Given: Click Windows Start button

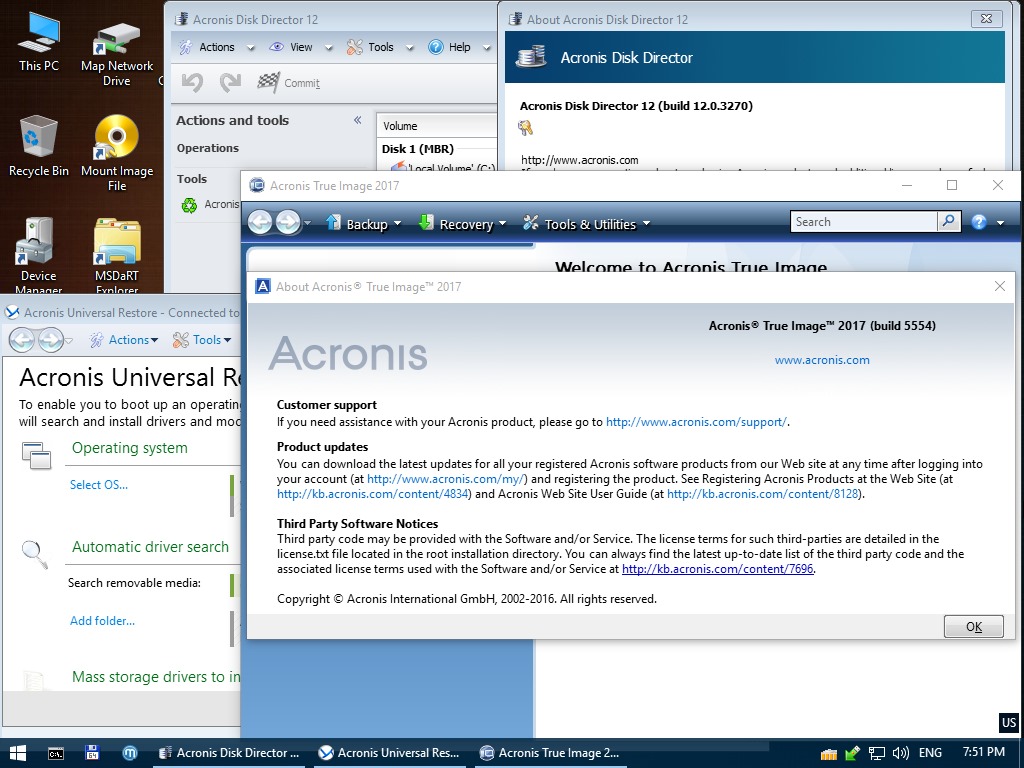Looking at the screenshot, I should point(18,753).
